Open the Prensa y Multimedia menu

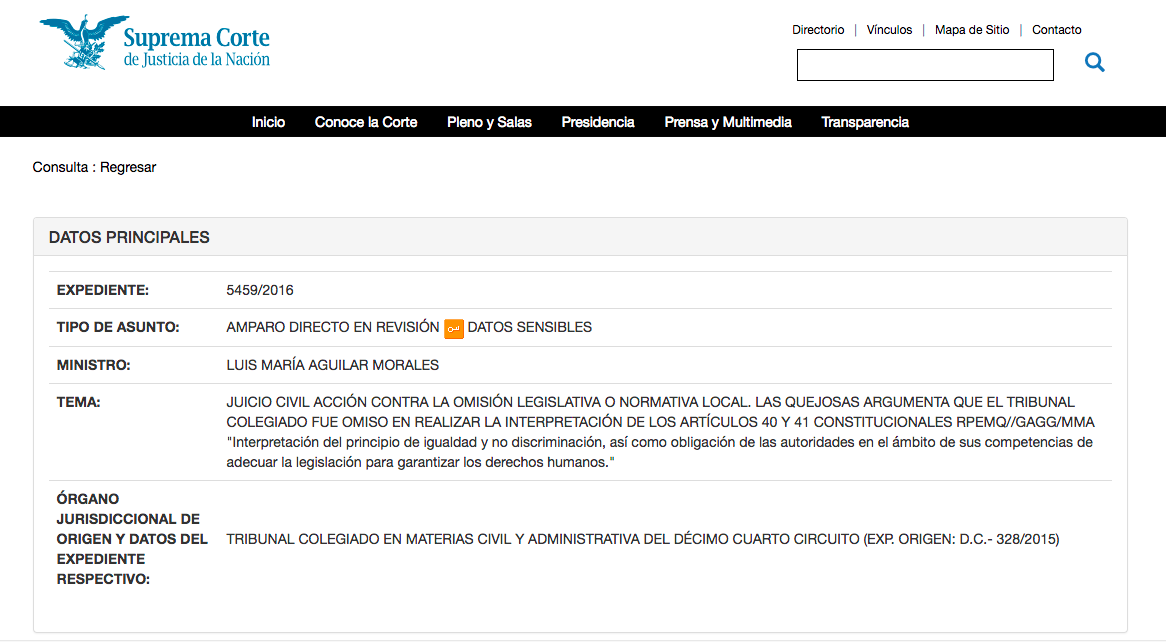[728, 122]
